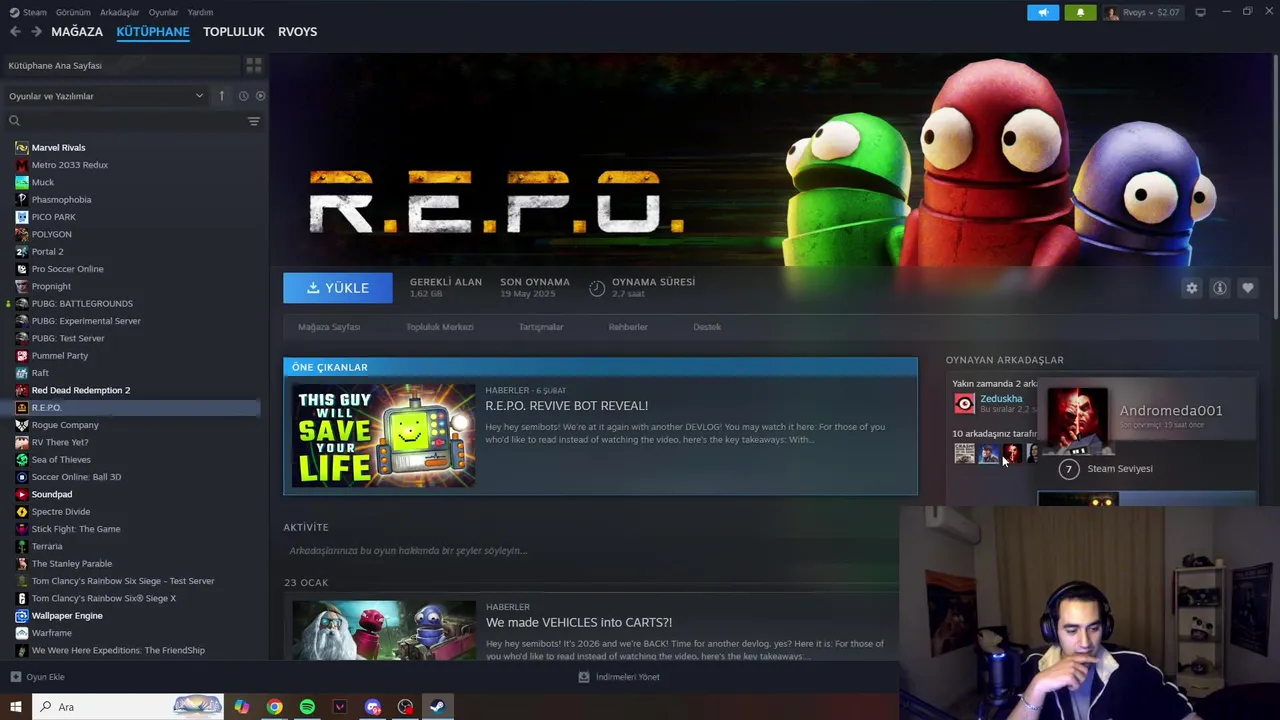Open the Windows Start menu

[16, 707]
